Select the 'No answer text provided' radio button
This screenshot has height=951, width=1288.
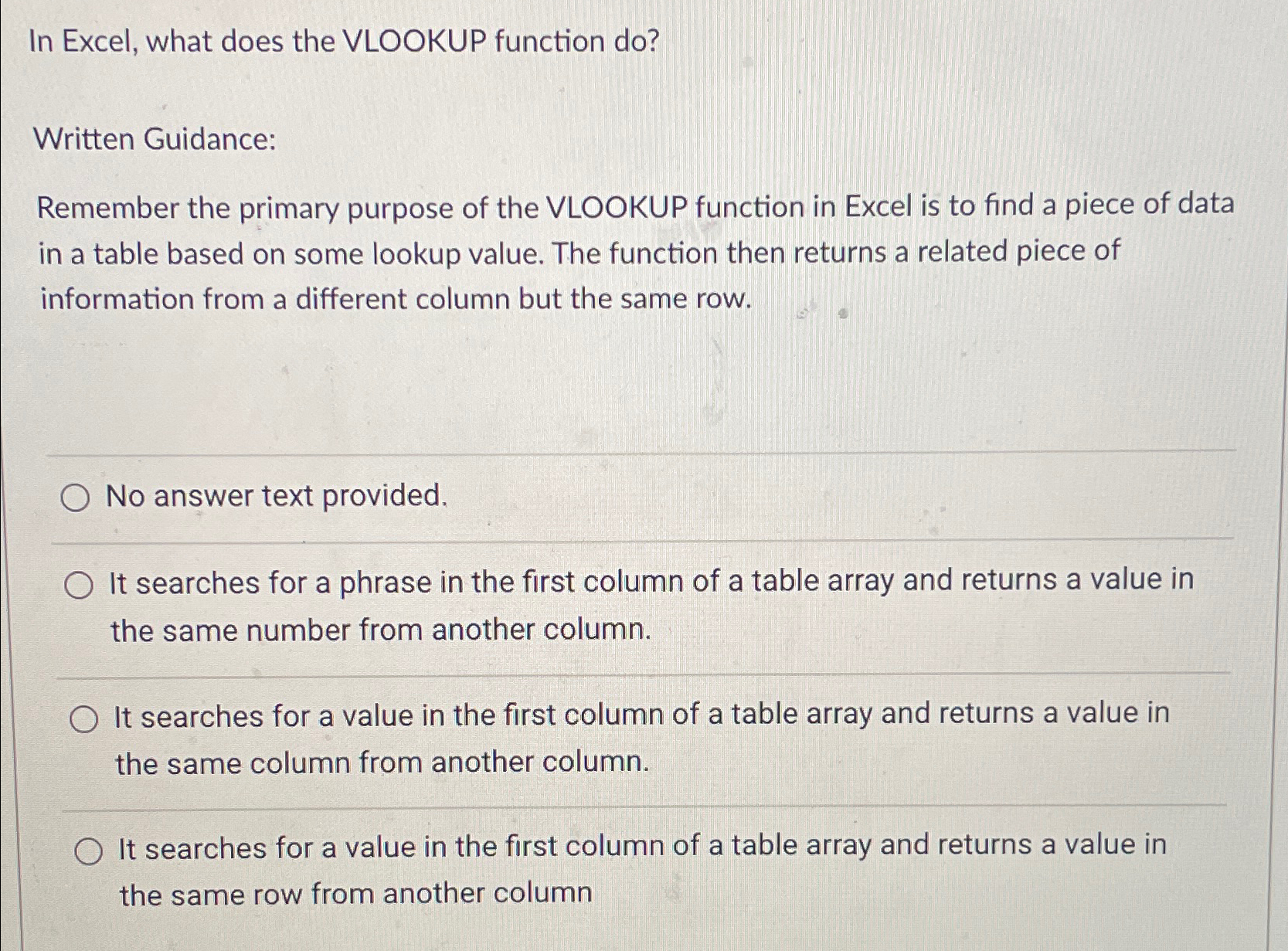(x=76, y=498)
